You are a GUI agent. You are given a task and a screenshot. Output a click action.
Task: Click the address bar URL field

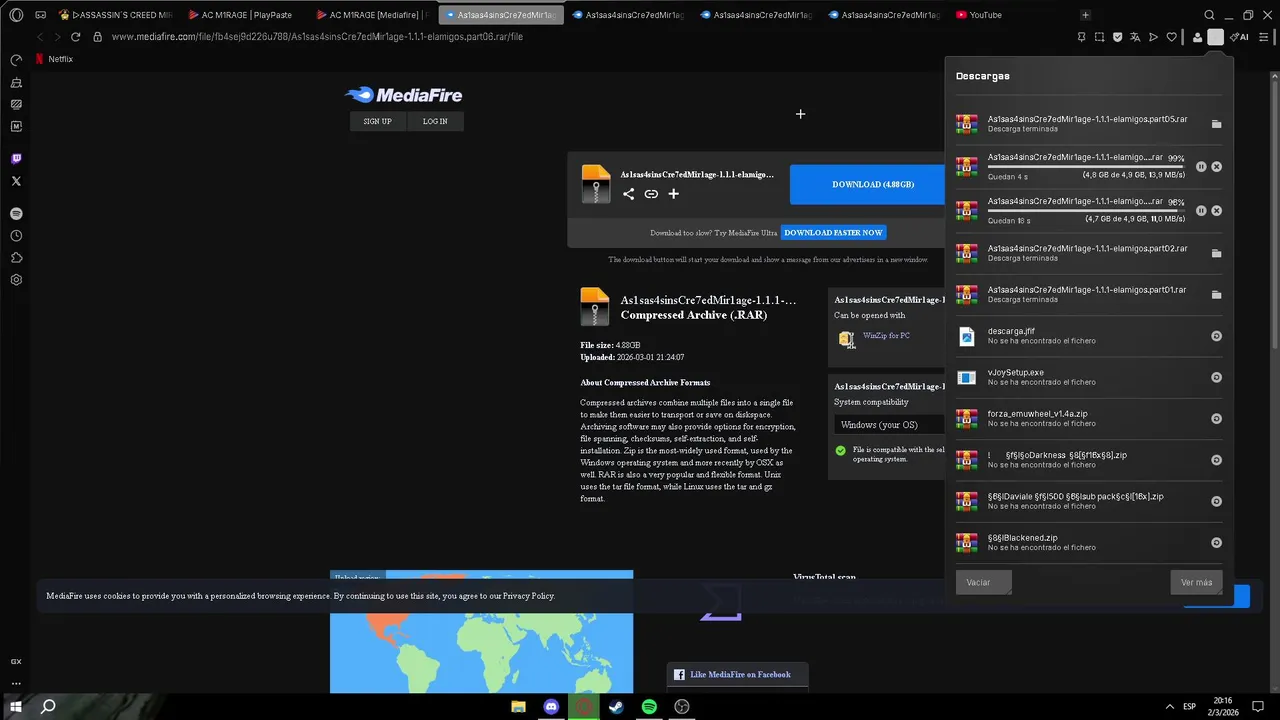[580, 37]
